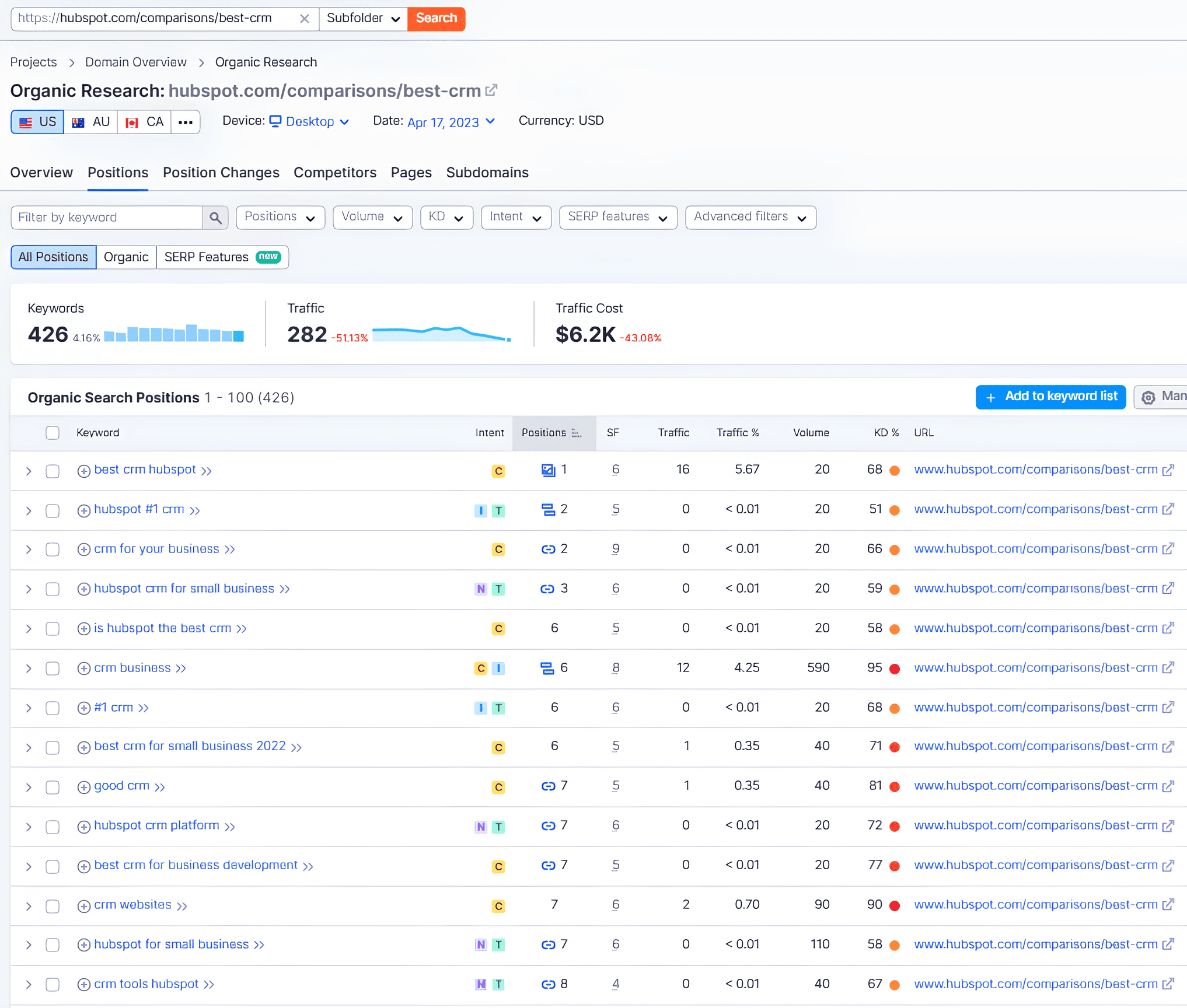Click the add icon beside 'best crm hubspot'
This screenshot has height=1008, width=1187.
coord(84,471)
